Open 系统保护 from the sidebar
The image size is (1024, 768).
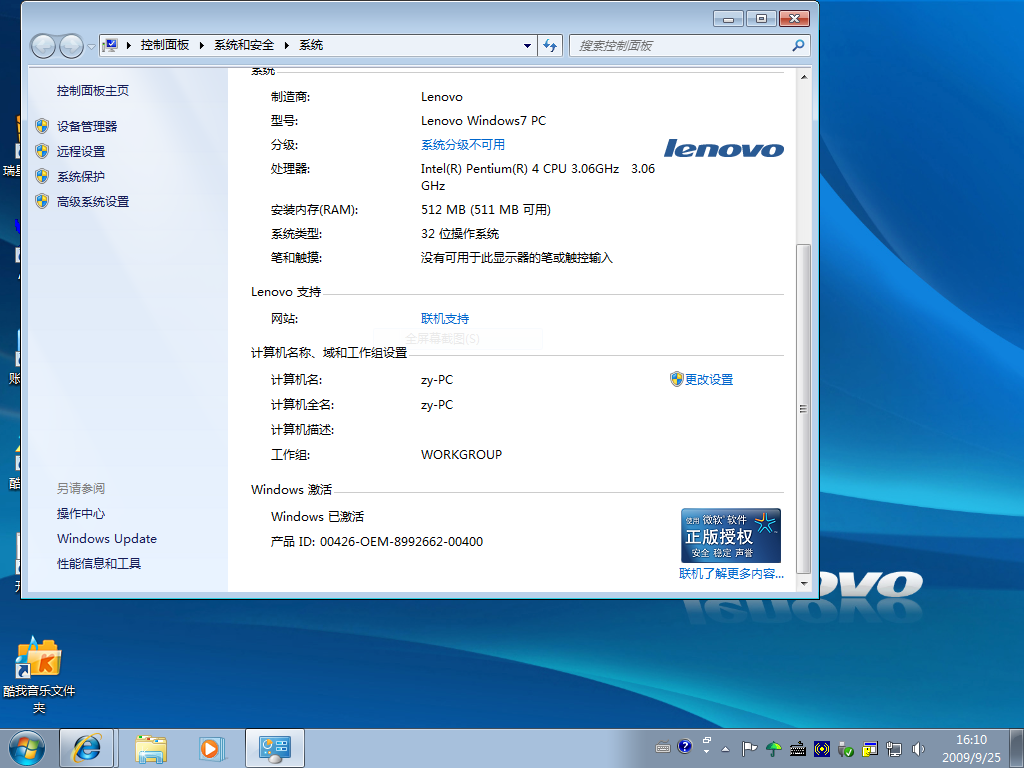tap(80, 177)
